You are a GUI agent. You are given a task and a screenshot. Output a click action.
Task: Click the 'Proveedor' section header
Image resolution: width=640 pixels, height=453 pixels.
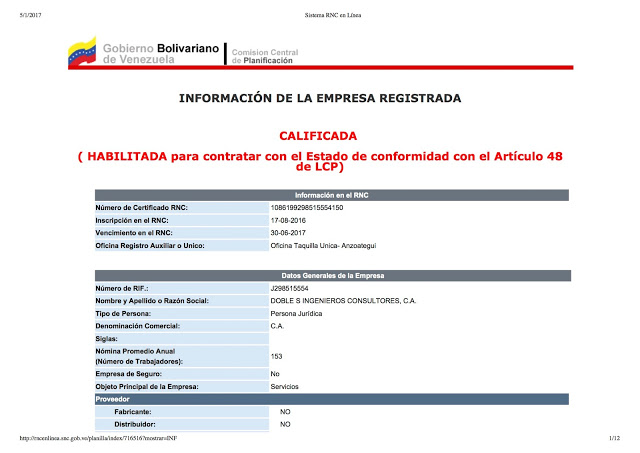[x=332, y=399]
